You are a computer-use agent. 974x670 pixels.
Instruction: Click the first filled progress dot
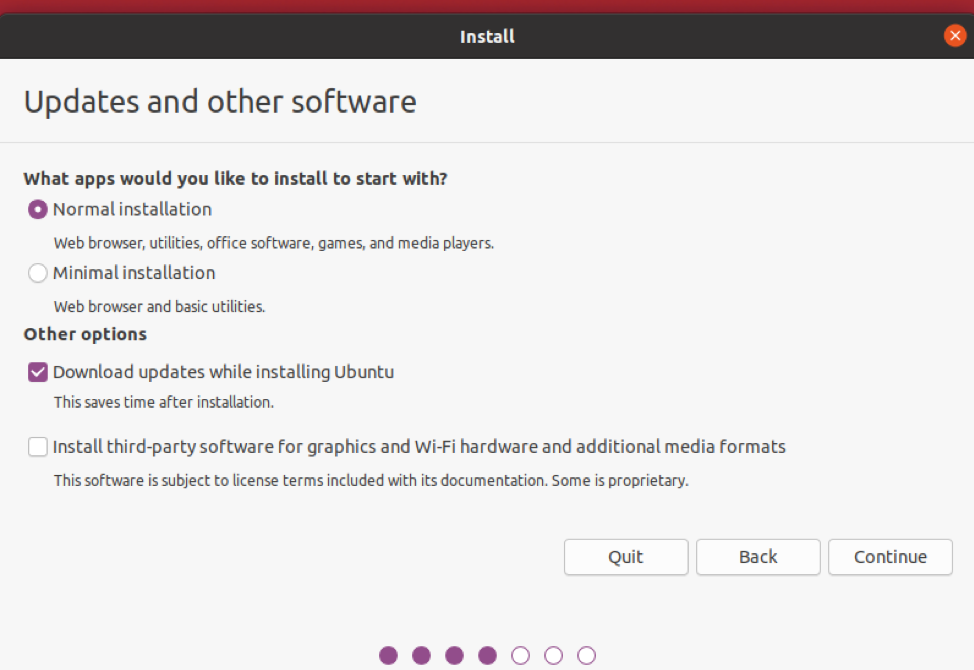(389, 656)
